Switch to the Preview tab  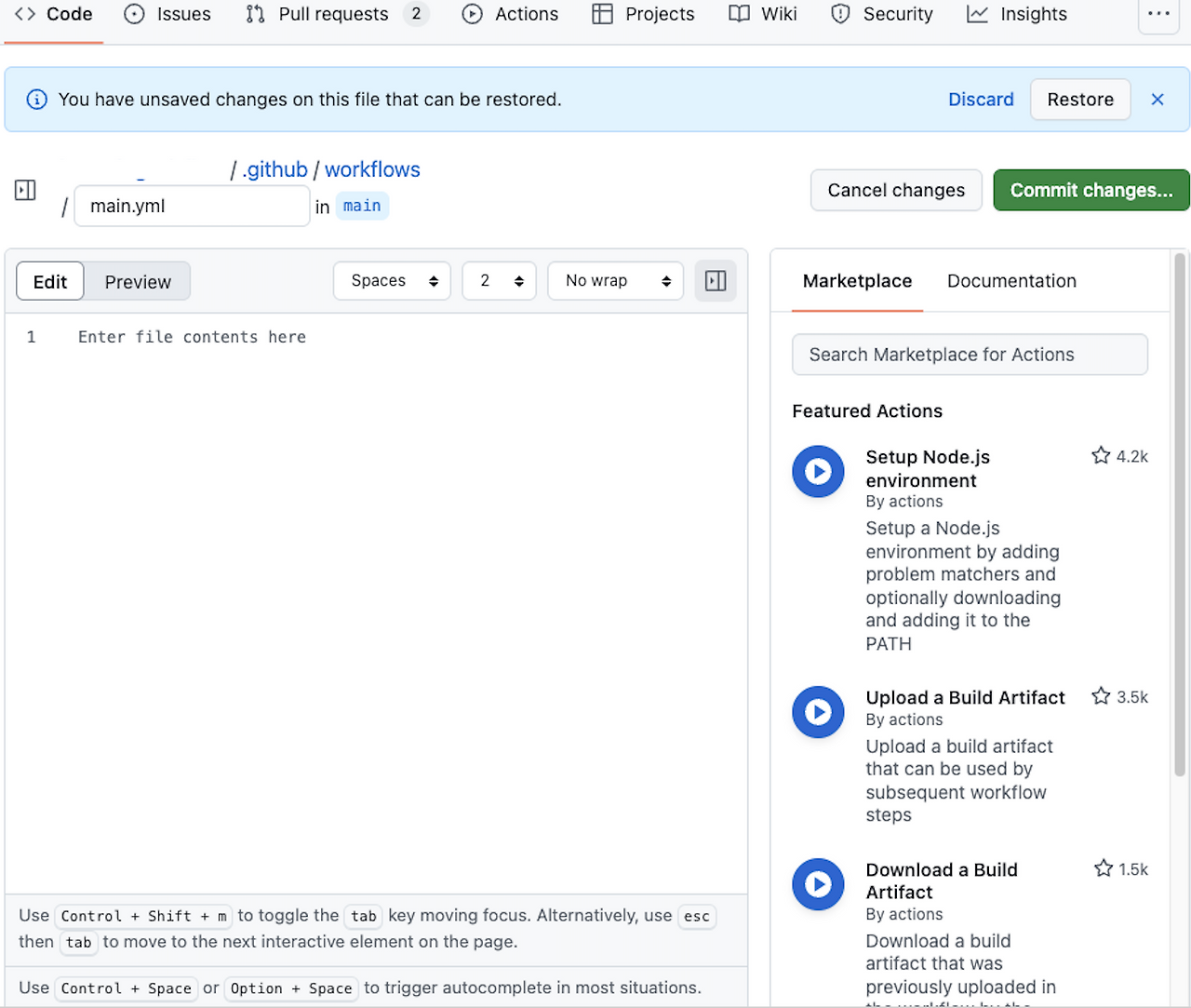pos(137,280)
